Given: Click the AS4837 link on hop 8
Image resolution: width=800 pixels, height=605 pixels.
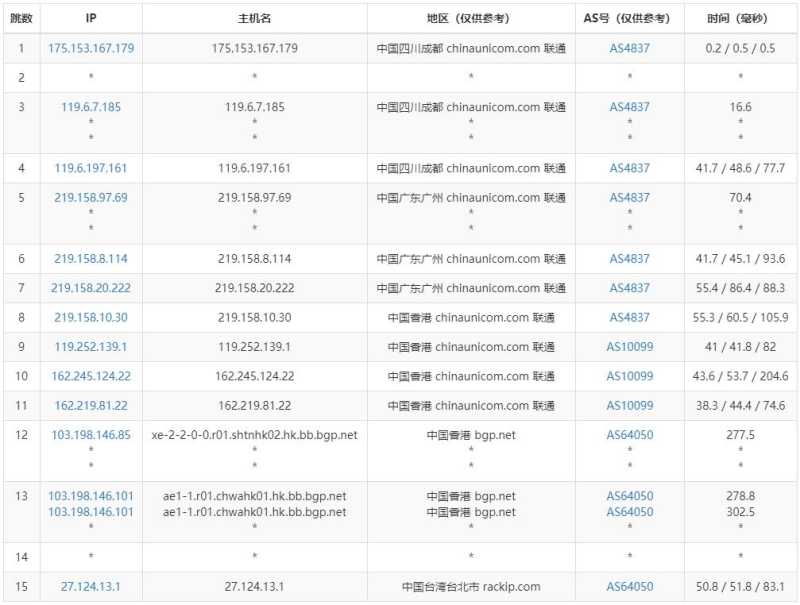Looking at the screenshot, I should [628, 317].
